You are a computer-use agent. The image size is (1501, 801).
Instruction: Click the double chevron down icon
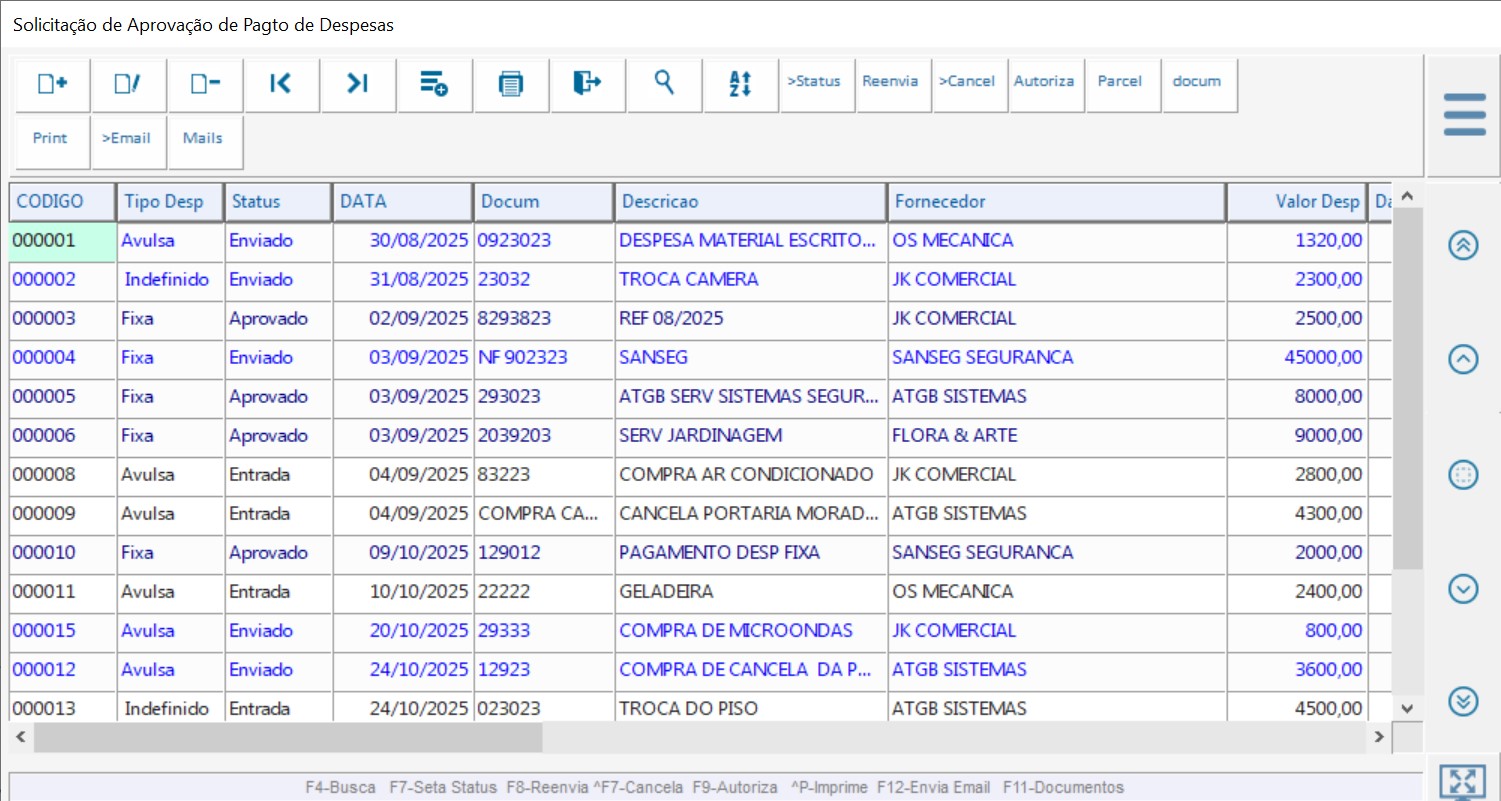coord(1463,702)
